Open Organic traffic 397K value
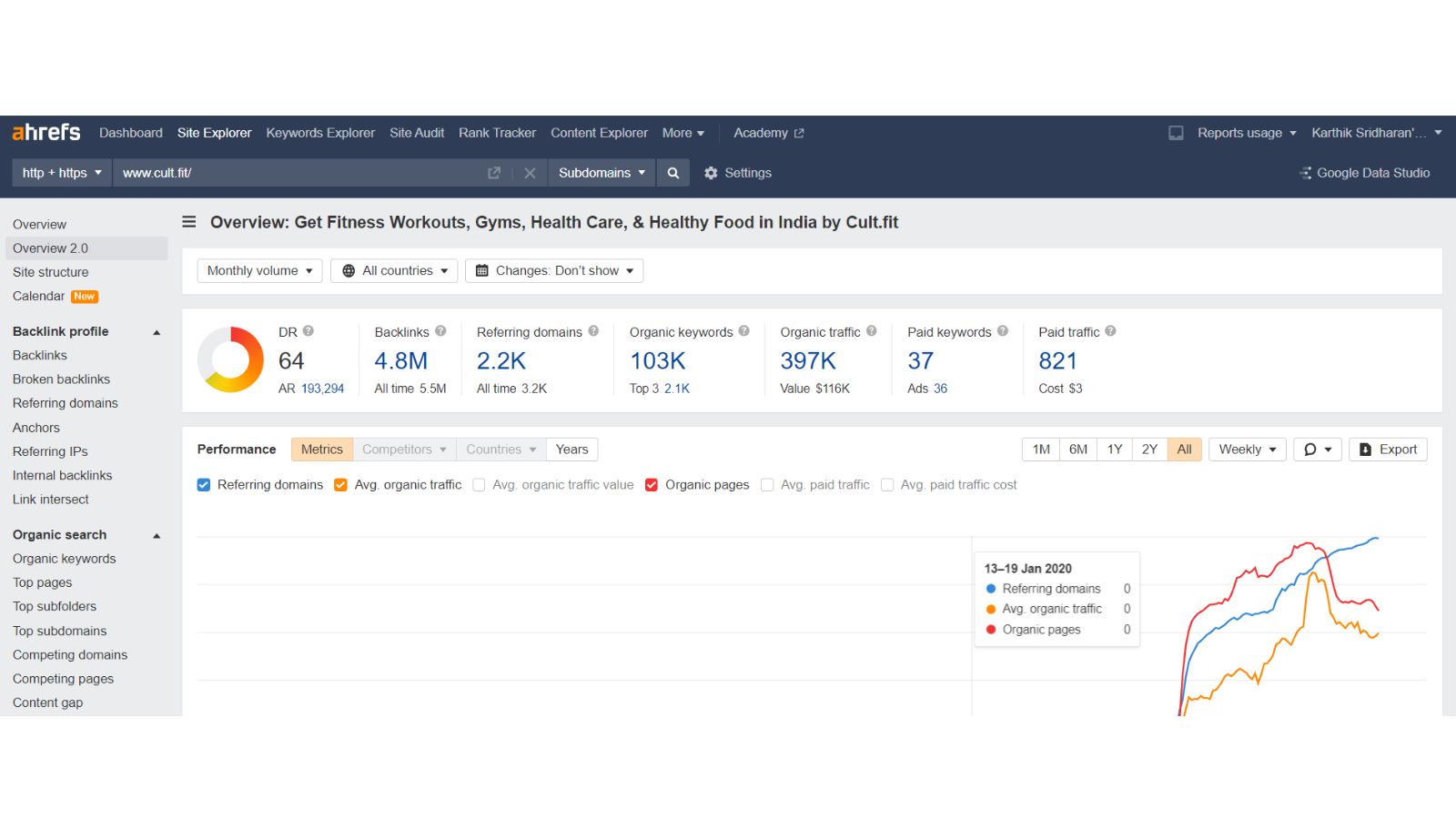 point(808,361)
